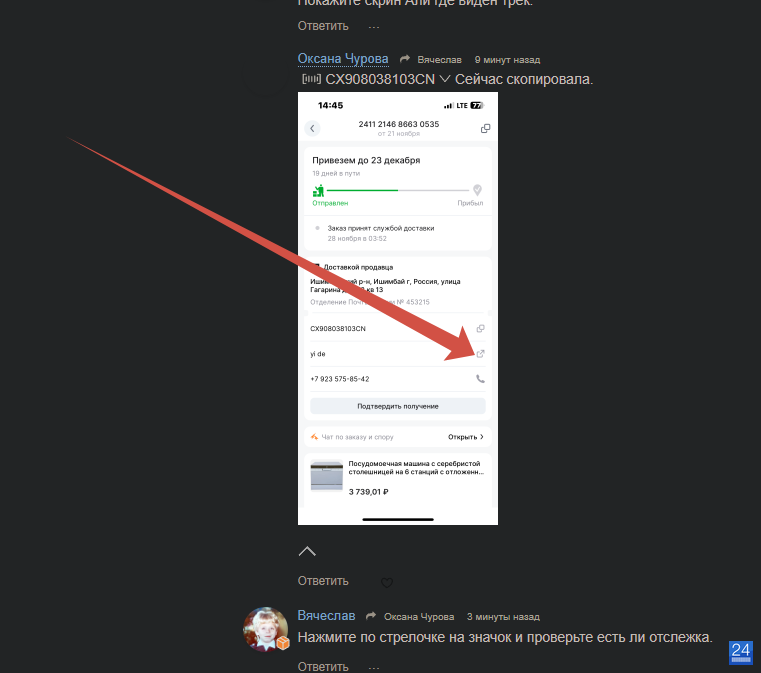The height and width of the screenshot is (673, 761).
Task: Click Ответить below Вячеслав's last comment
Action: tap(323, 667)
